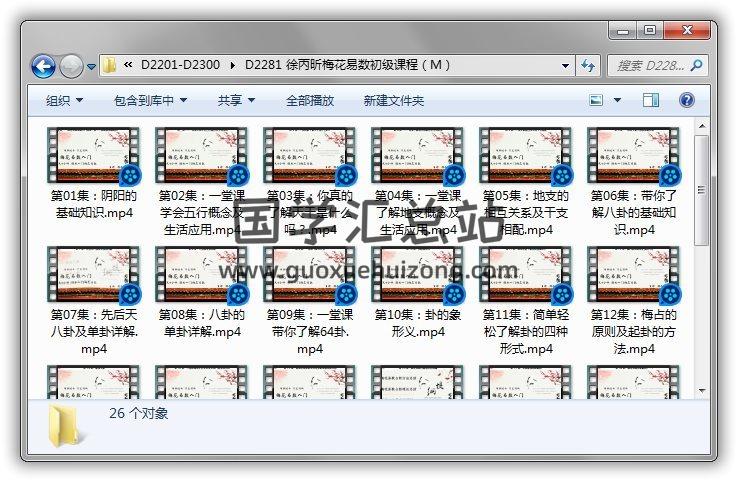Image resolution: width=738 pixels, height=482 pixels.
Task: Open the address bar history dropdown
Action: (x=565, y=66)
